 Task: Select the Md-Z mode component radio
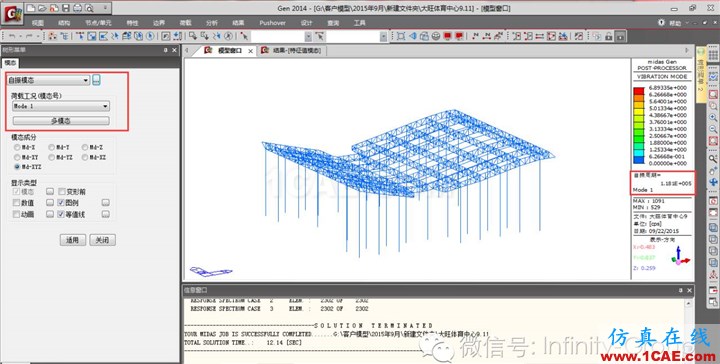(x=85, y=147)
